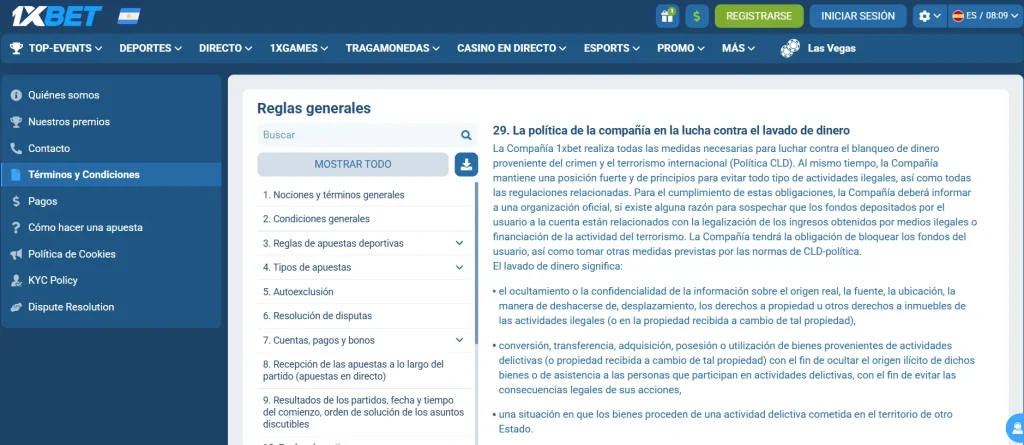The width and height of the screenshot is (1024, 445).
Task: Open rule 2. Condiciones generales
Action: [x=364, y=219]
